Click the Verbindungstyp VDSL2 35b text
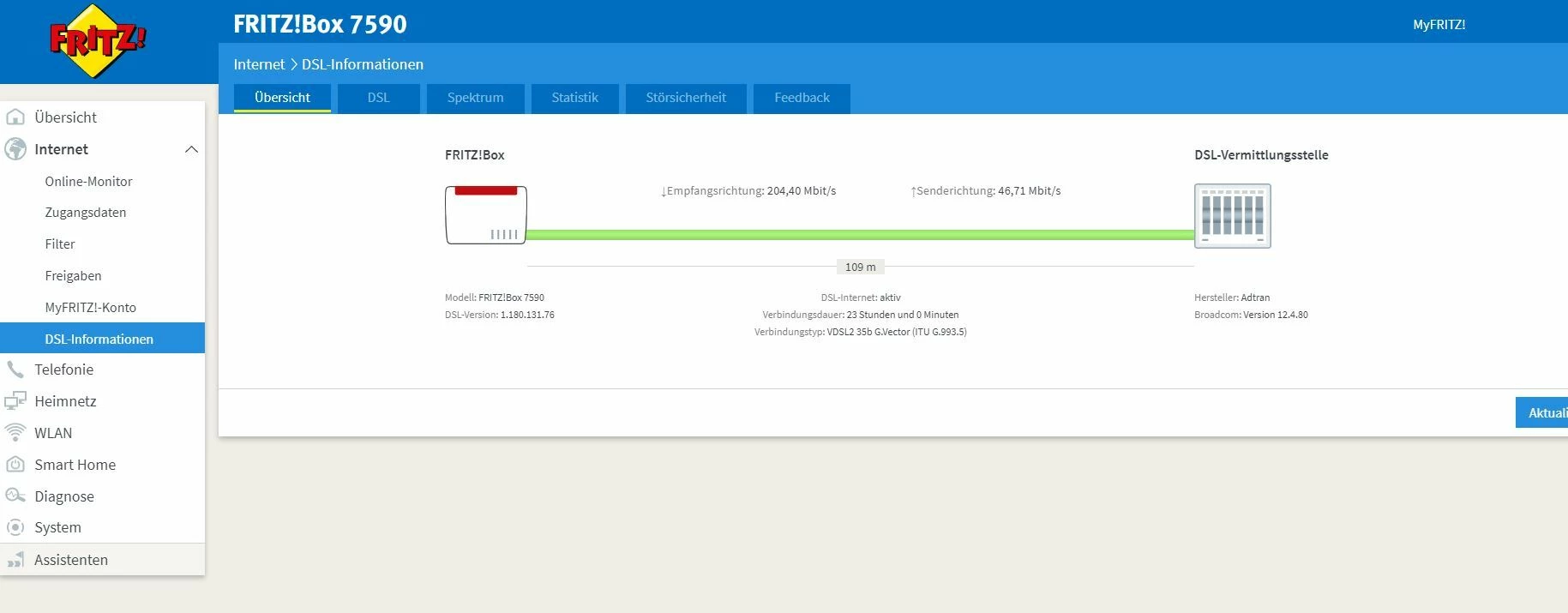1568x613 pixels. click(x=861, y=332)
